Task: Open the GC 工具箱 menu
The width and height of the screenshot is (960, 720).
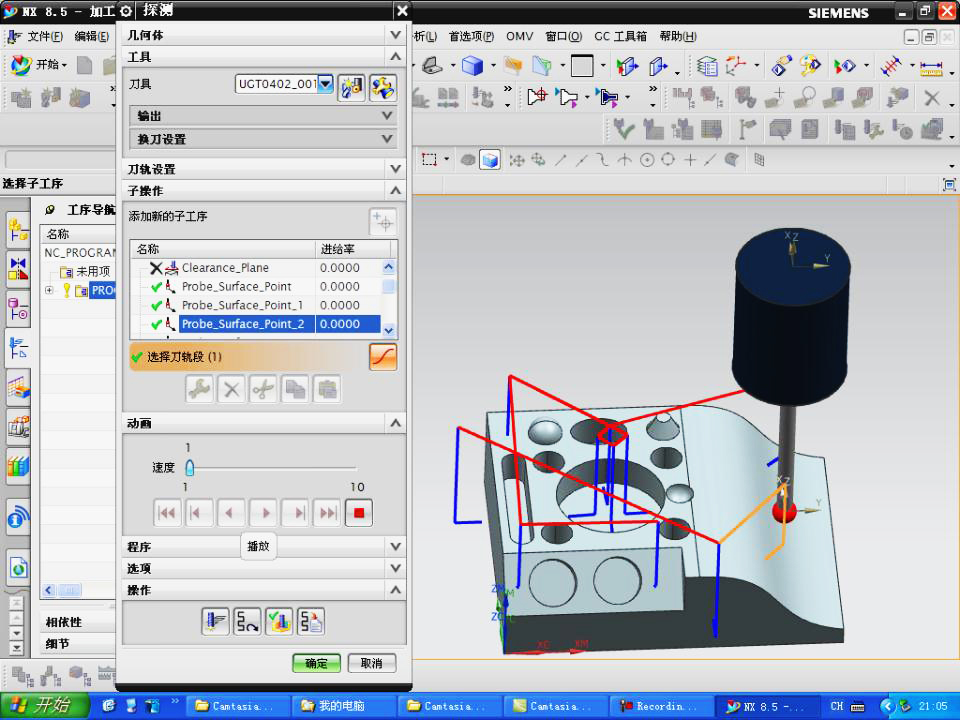Action: click(x=620, y=37)
